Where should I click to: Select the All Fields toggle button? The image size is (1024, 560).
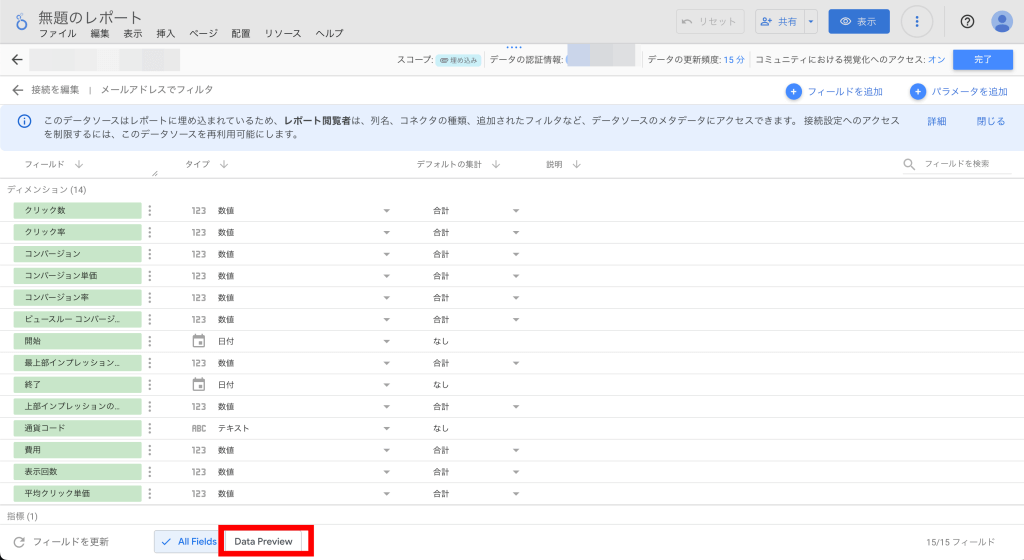pos(187,542)
